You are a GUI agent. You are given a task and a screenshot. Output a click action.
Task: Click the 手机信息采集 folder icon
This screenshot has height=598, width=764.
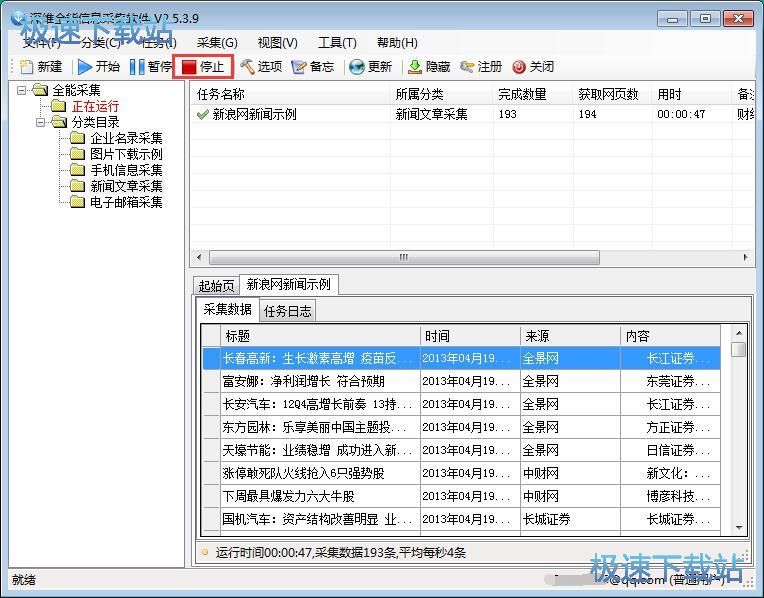click(x=77, y=170)
